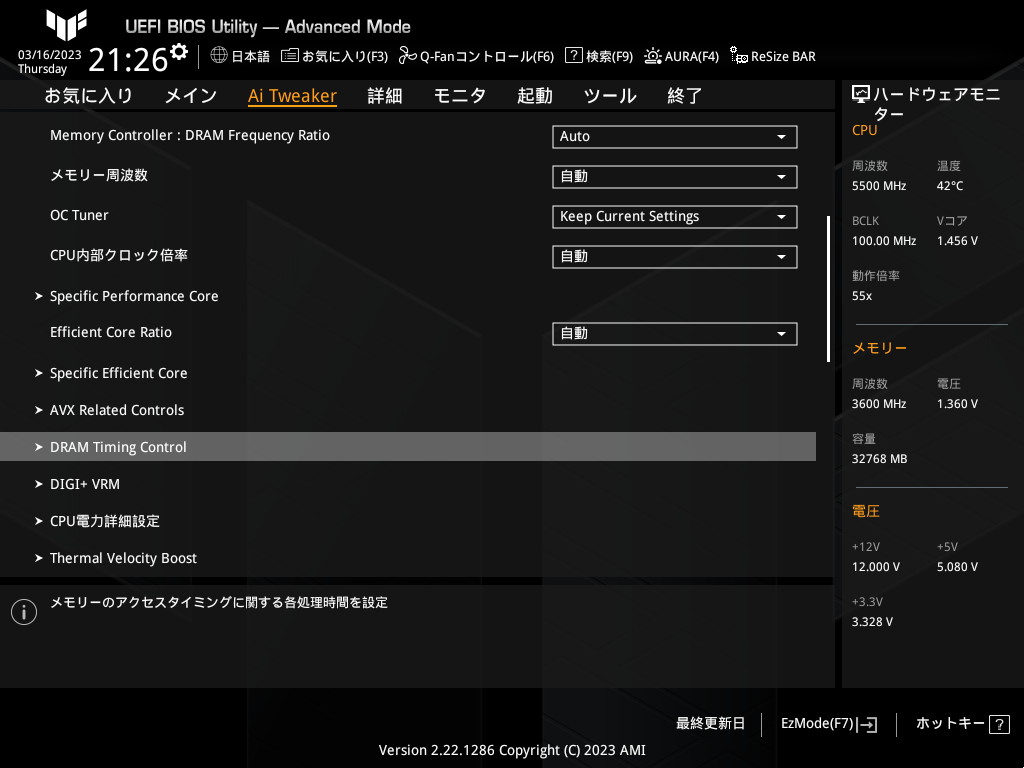Click the 03/16/2023 date text
This screenshot has height=768, width=1024.
point(50,55)
